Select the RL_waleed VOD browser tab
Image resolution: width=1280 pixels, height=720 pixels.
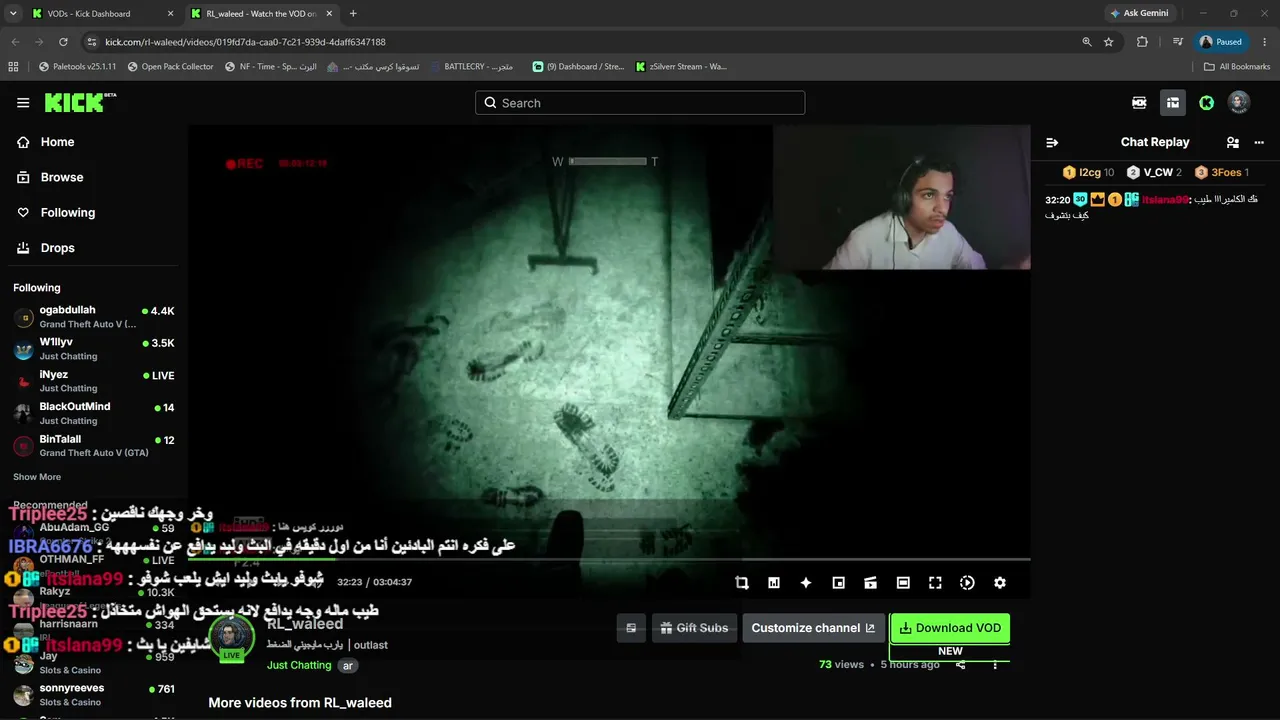(x=261, y=14)
